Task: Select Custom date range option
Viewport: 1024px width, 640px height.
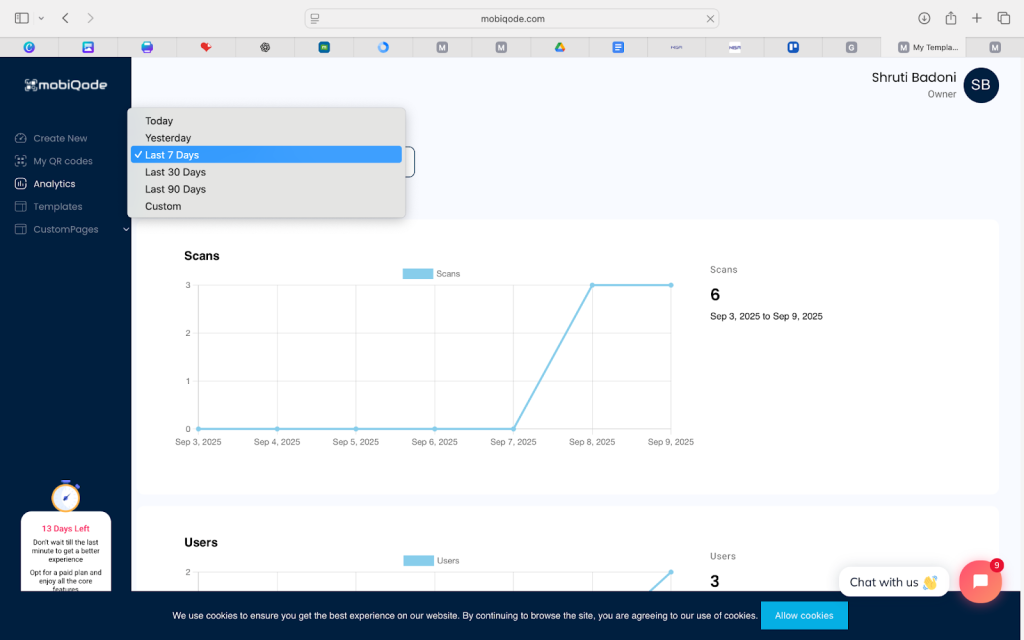Action: coord(163,206)
